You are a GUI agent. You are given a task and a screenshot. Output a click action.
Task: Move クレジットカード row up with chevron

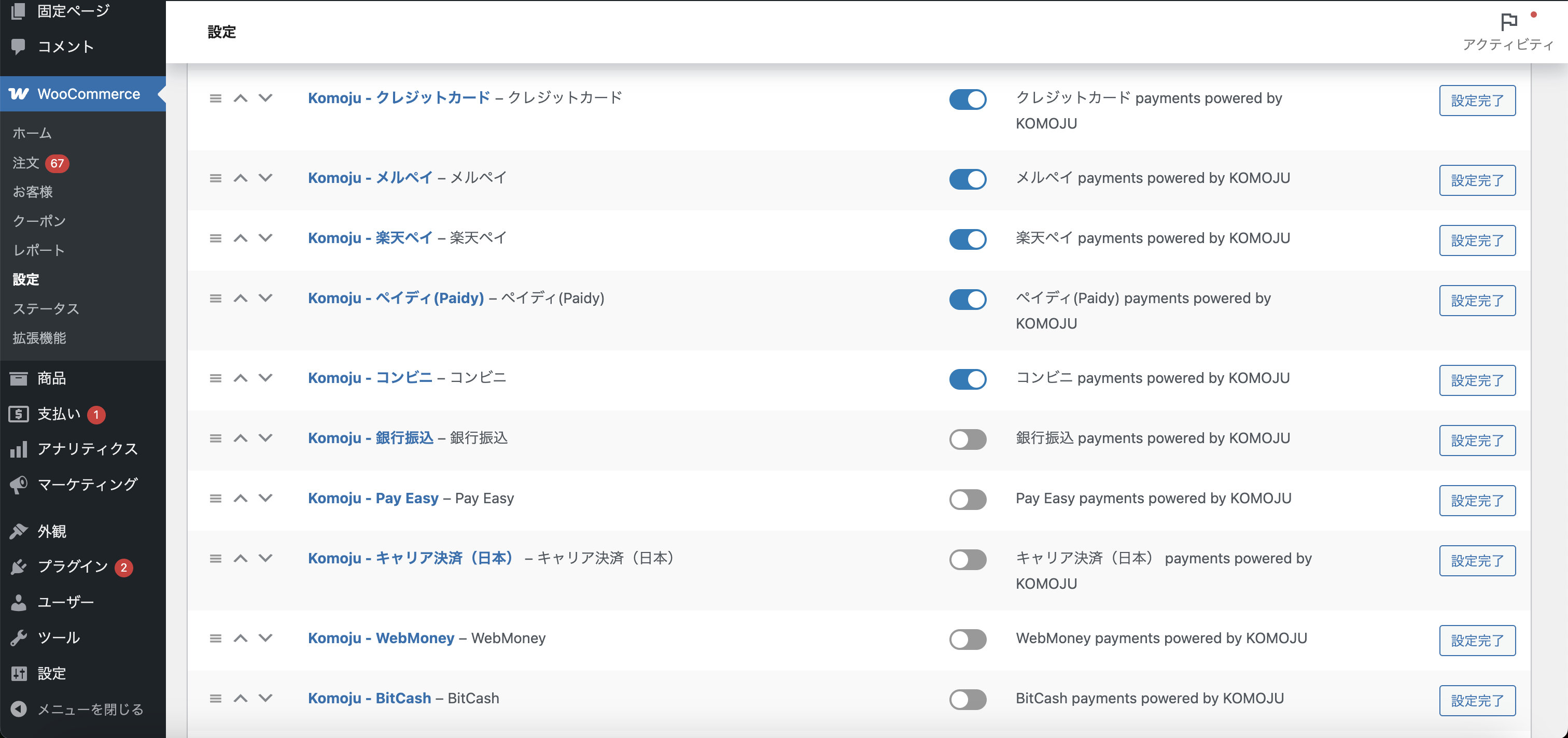point(241,98)
